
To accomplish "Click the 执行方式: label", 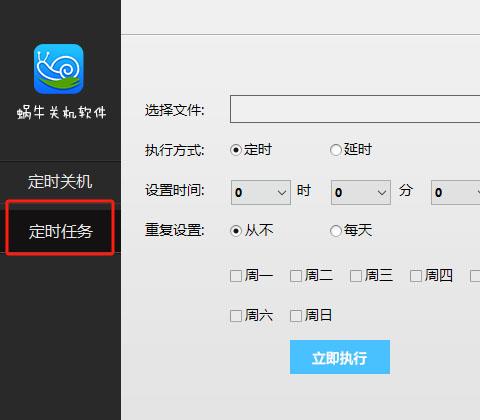I will point(175,150).
